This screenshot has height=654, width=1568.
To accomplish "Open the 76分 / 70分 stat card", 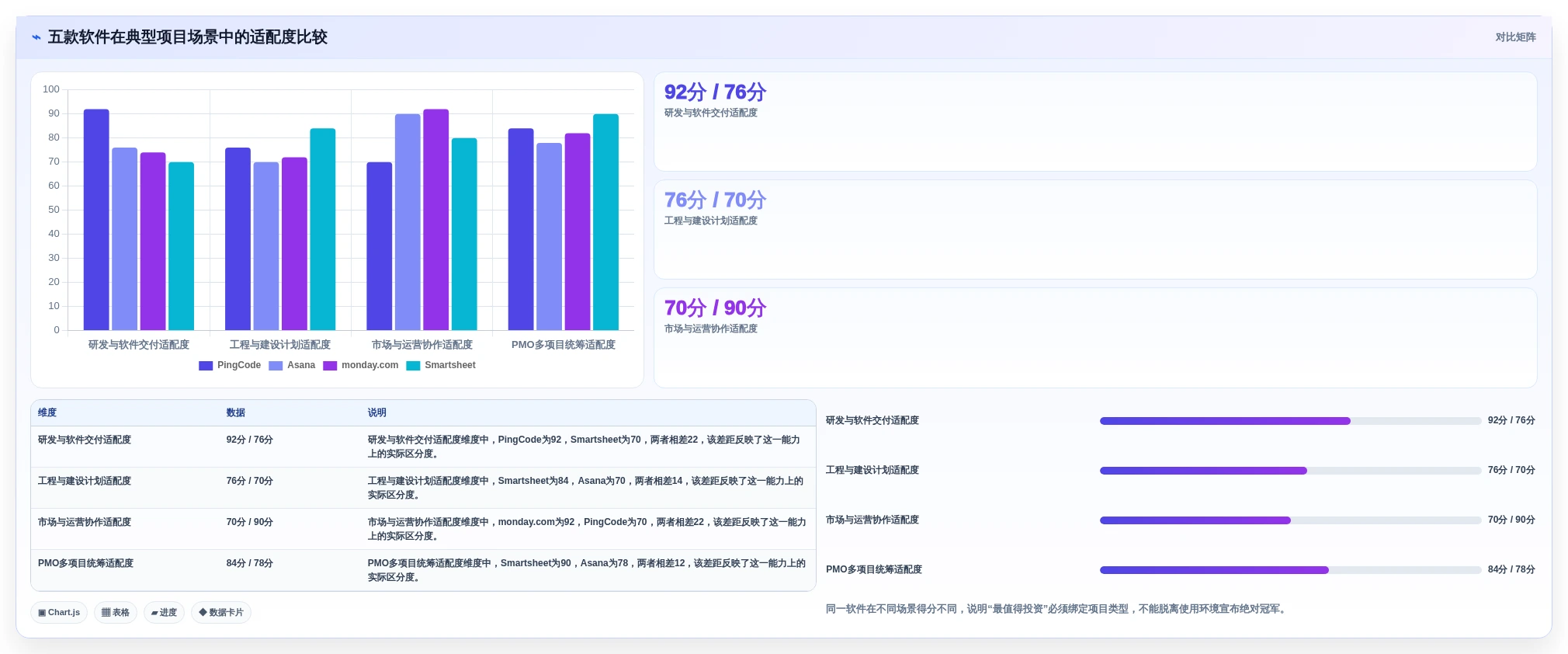I will click(1095, 230).
